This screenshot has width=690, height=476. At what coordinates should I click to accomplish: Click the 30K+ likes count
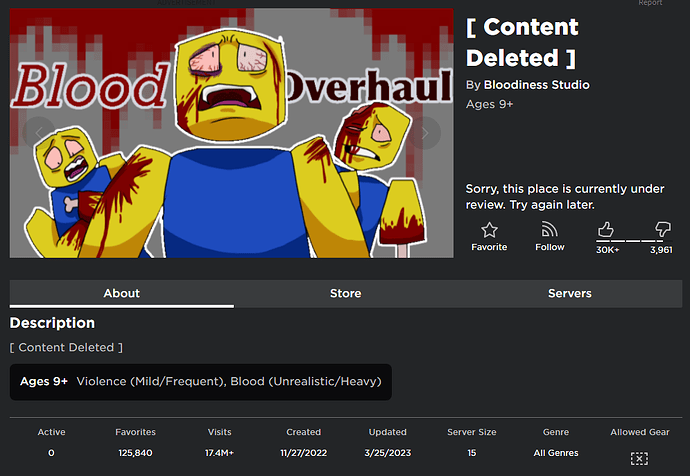point(607,250)
